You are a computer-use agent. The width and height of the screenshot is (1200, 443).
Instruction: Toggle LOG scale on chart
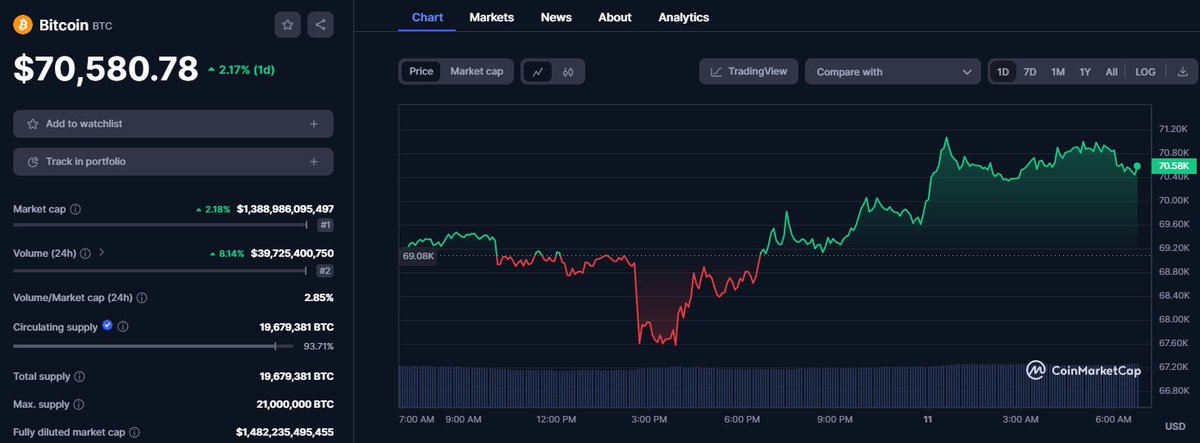click(x=1145, y=72)
